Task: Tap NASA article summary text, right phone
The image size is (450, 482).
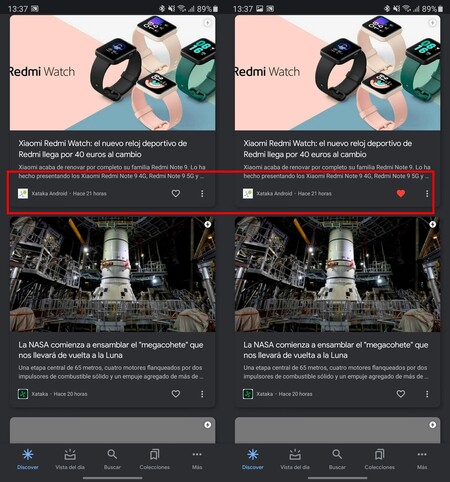Action: click(x=336, y=372)
